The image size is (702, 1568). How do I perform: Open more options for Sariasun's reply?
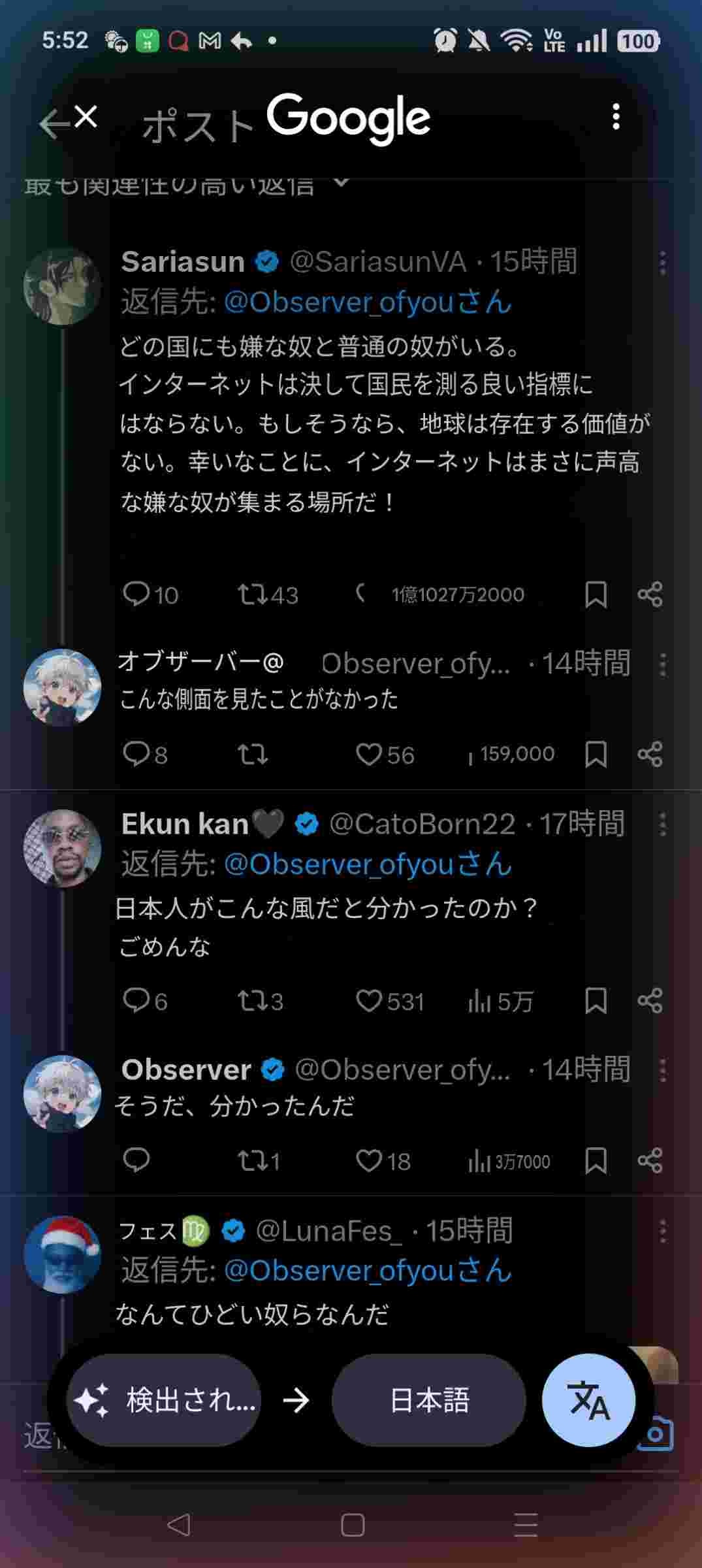[x=662, y=263]
